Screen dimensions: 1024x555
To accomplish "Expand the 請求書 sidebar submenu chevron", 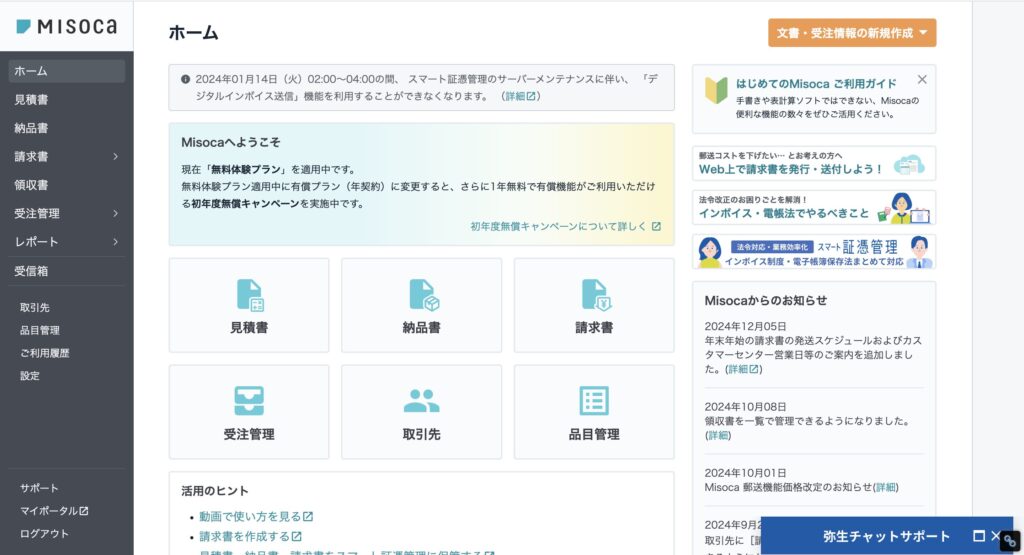I will (x=115, y=157).
